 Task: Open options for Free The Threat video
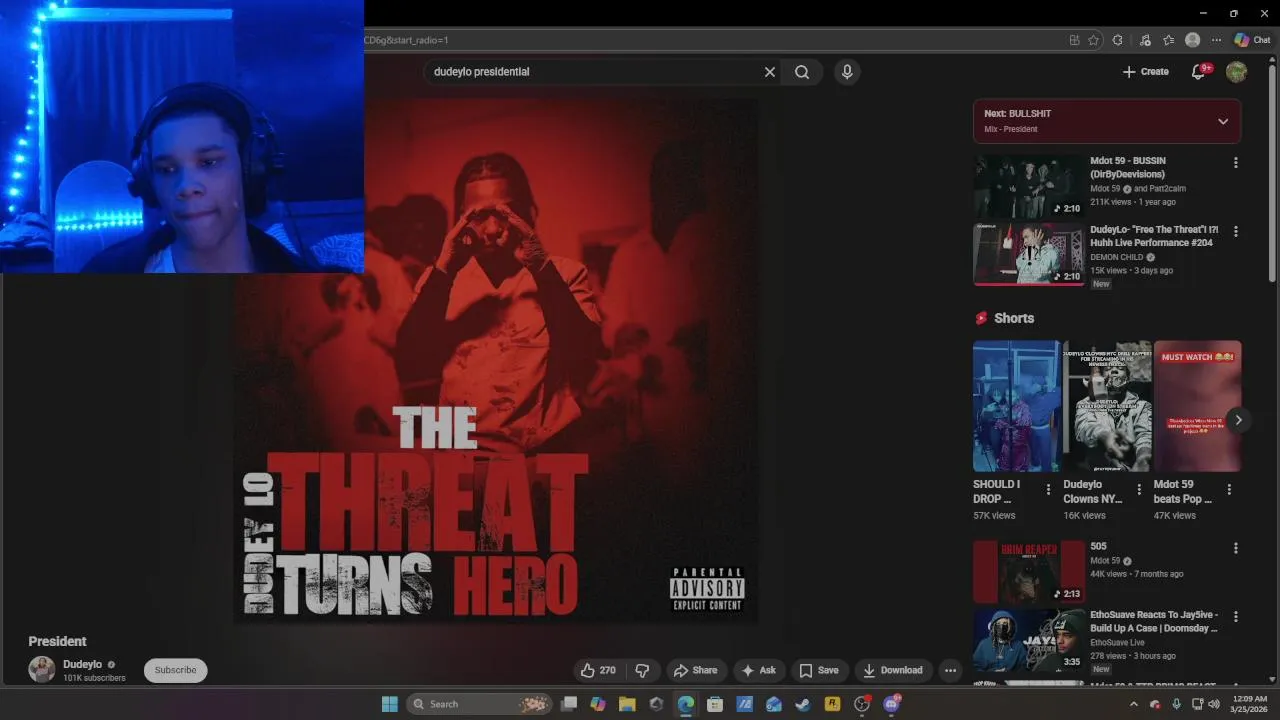coord(1236,231)
